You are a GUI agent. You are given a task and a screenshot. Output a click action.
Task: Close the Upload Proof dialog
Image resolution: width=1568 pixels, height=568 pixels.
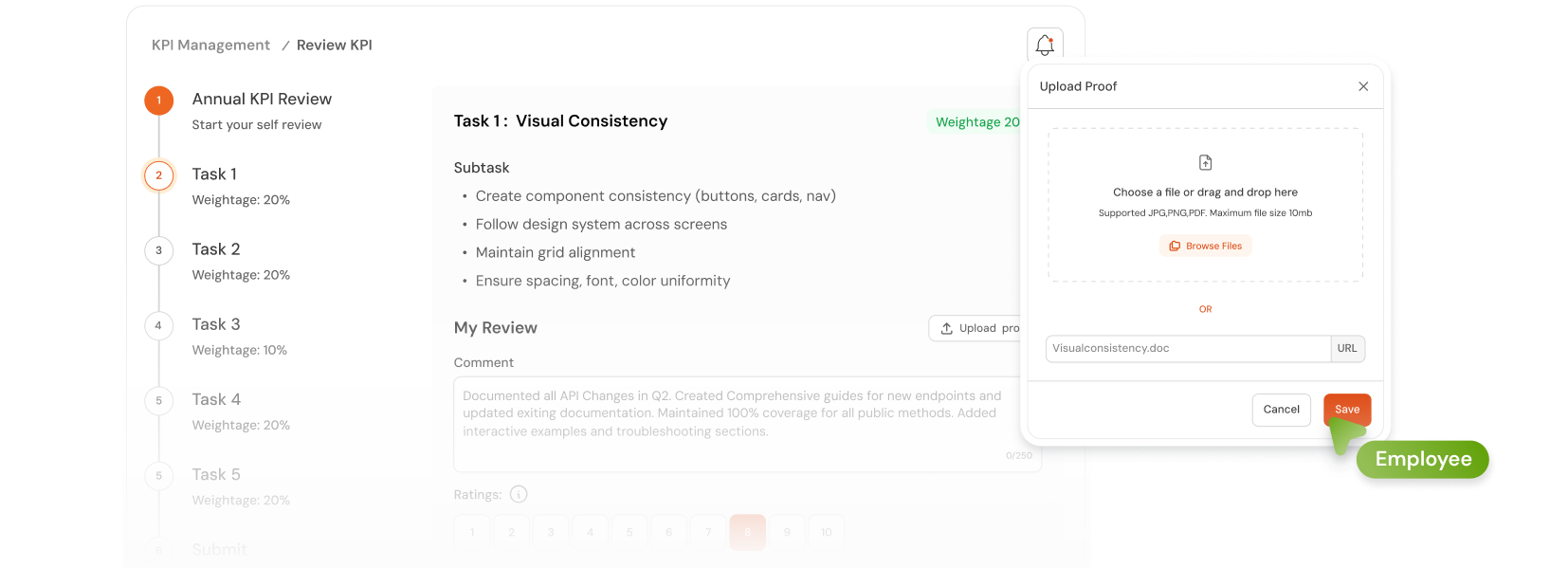1363,86
